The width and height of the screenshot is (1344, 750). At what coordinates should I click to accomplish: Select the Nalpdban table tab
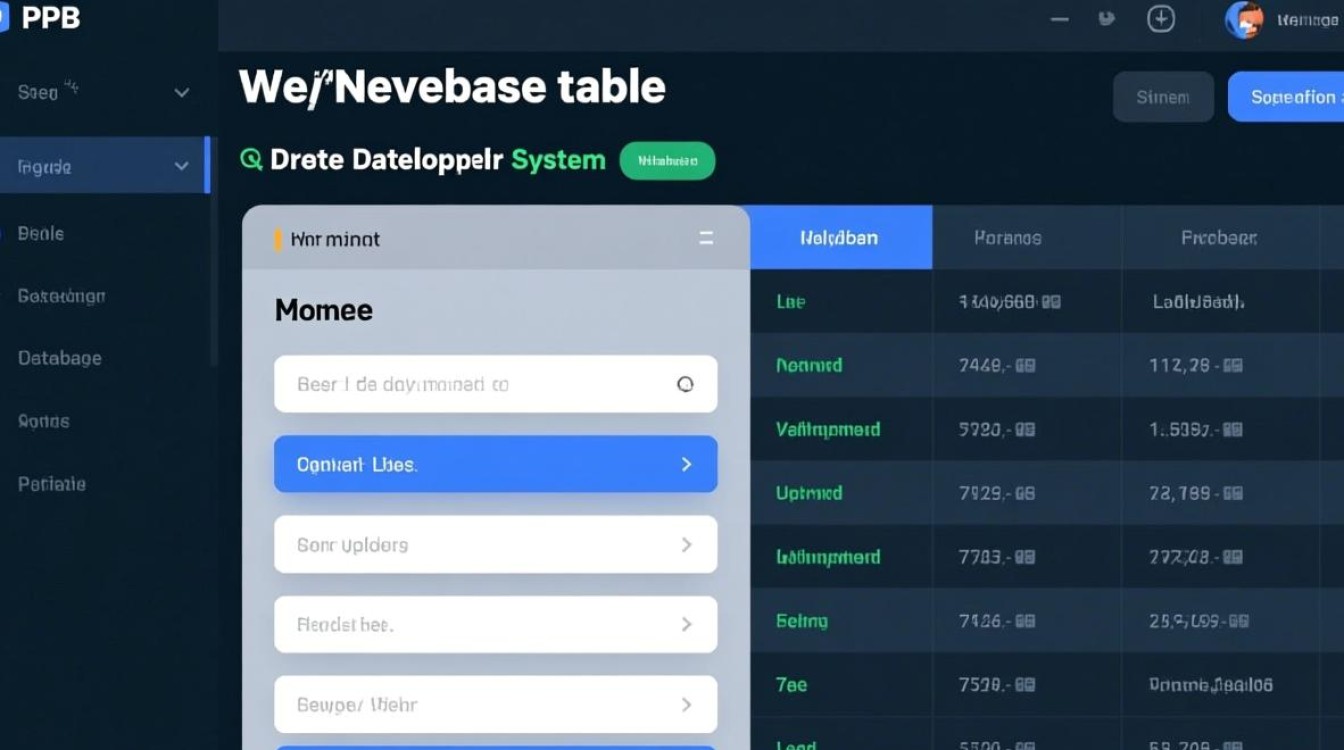coord(840,238)
